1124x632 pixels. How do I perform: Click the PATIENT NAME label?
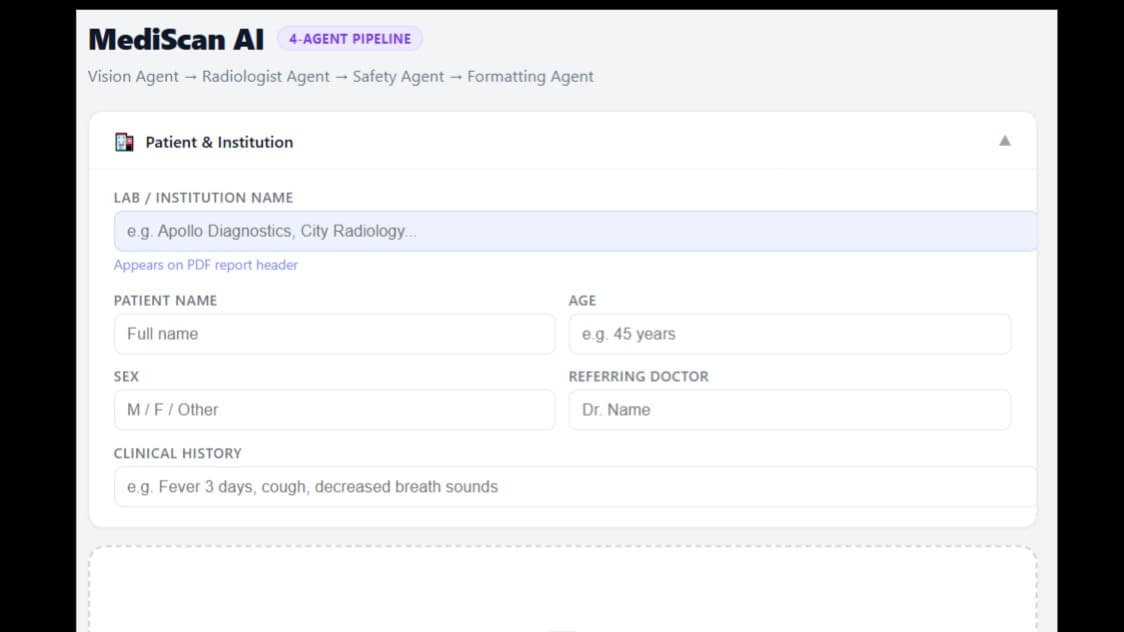coord(166,301)
